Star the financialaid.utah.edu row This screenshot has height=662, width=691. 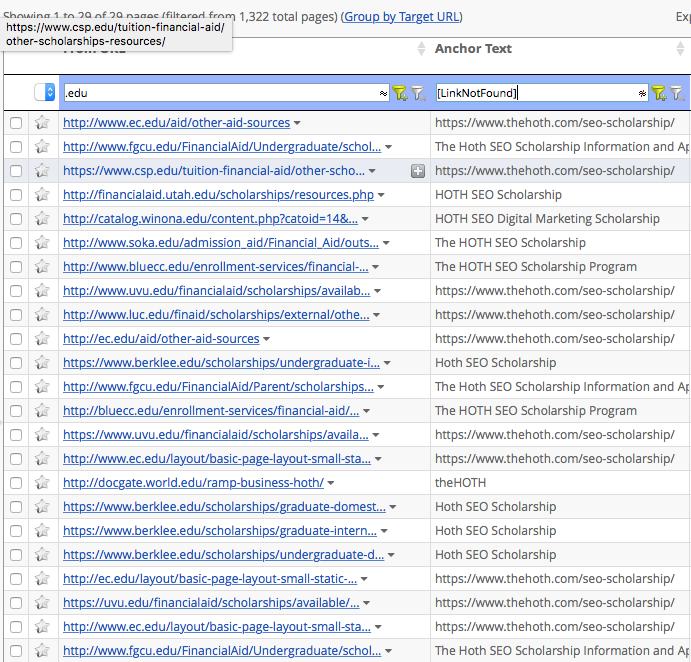(x=42, y=194)
